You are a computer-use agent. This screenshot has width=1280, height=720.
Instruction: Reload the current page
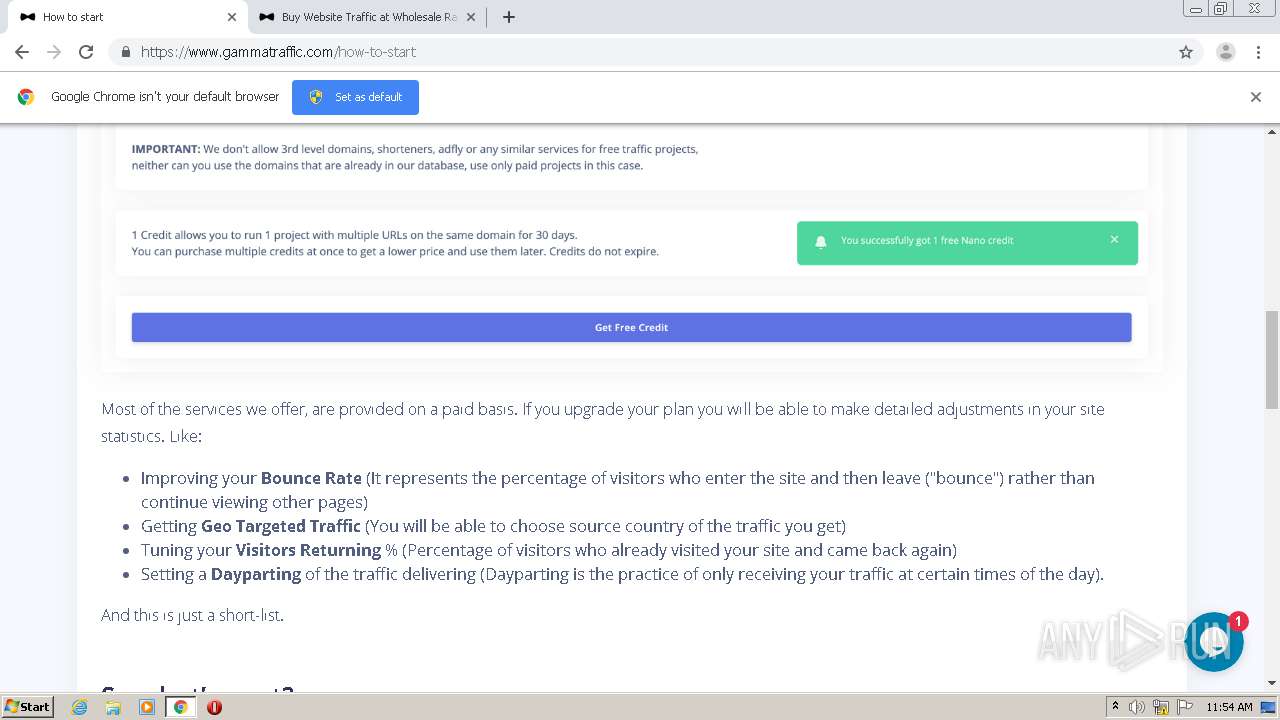86,52
